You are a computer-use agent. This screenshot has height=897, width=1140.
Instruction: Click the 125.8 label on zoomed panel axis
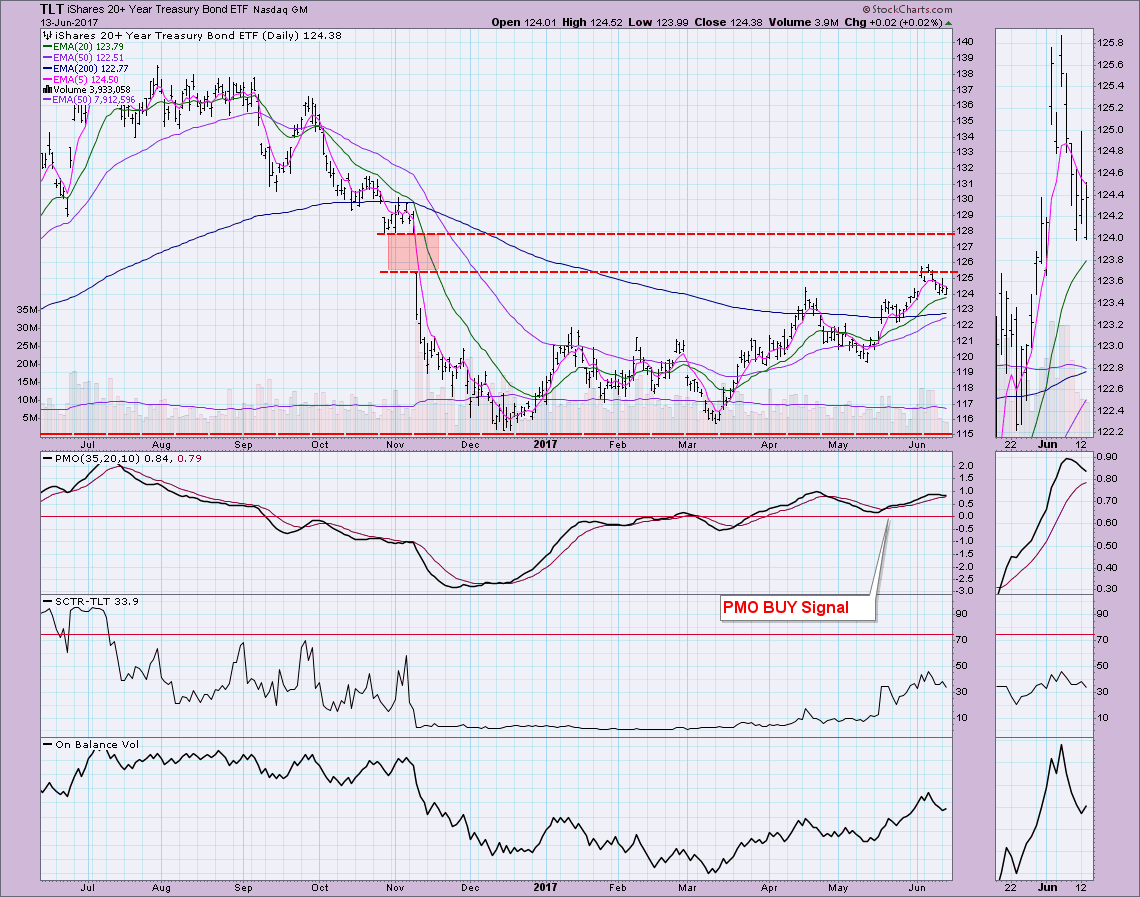1110,43
